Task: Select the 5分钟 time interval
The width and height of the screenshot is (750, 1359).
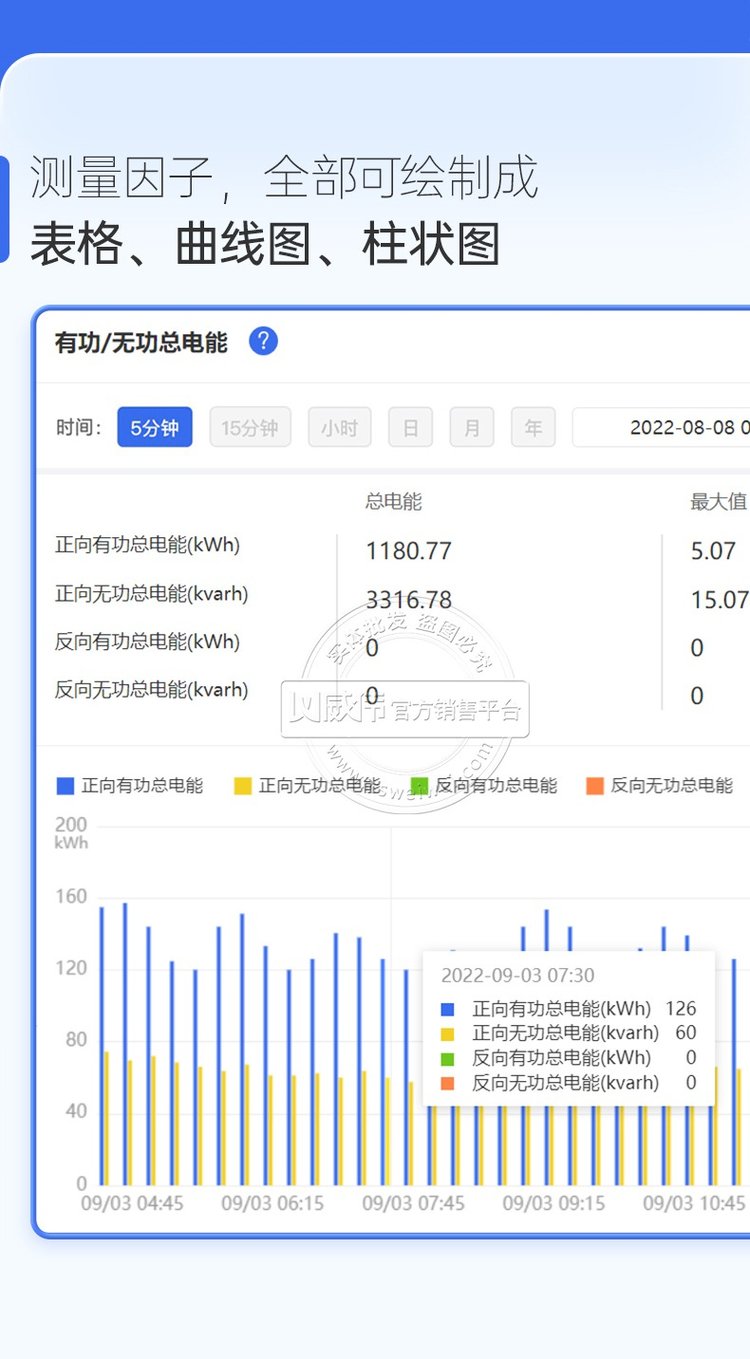Action: pyautogui.click(x=154, y=428)
